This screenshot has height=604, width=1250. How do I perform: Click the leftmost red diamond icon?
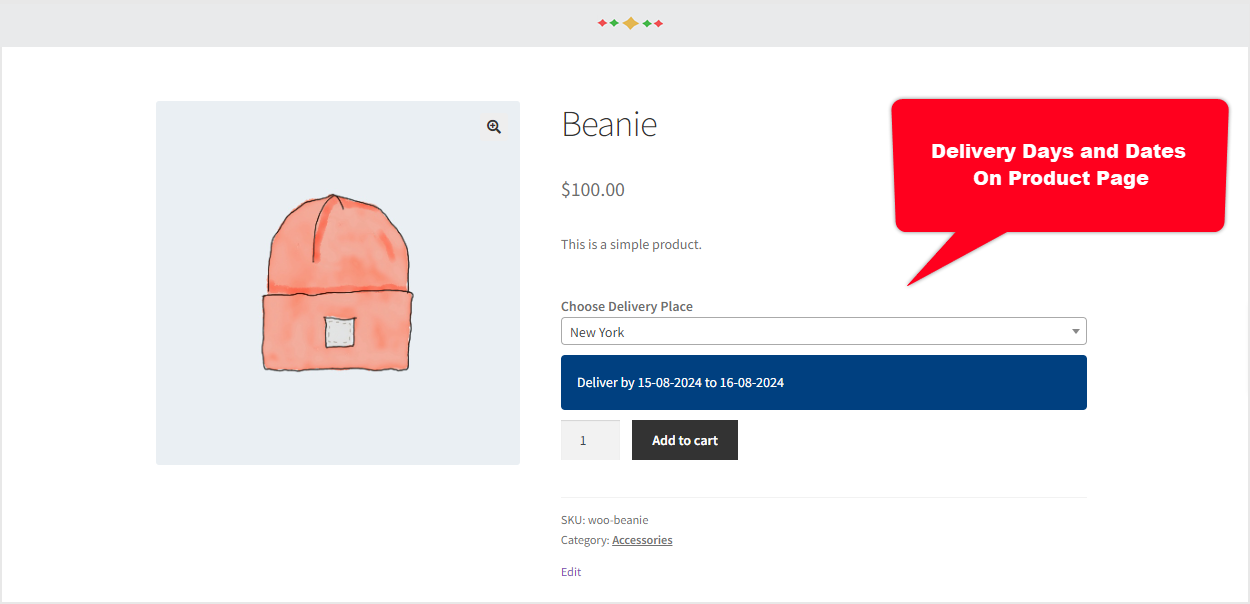click(602, 23)
